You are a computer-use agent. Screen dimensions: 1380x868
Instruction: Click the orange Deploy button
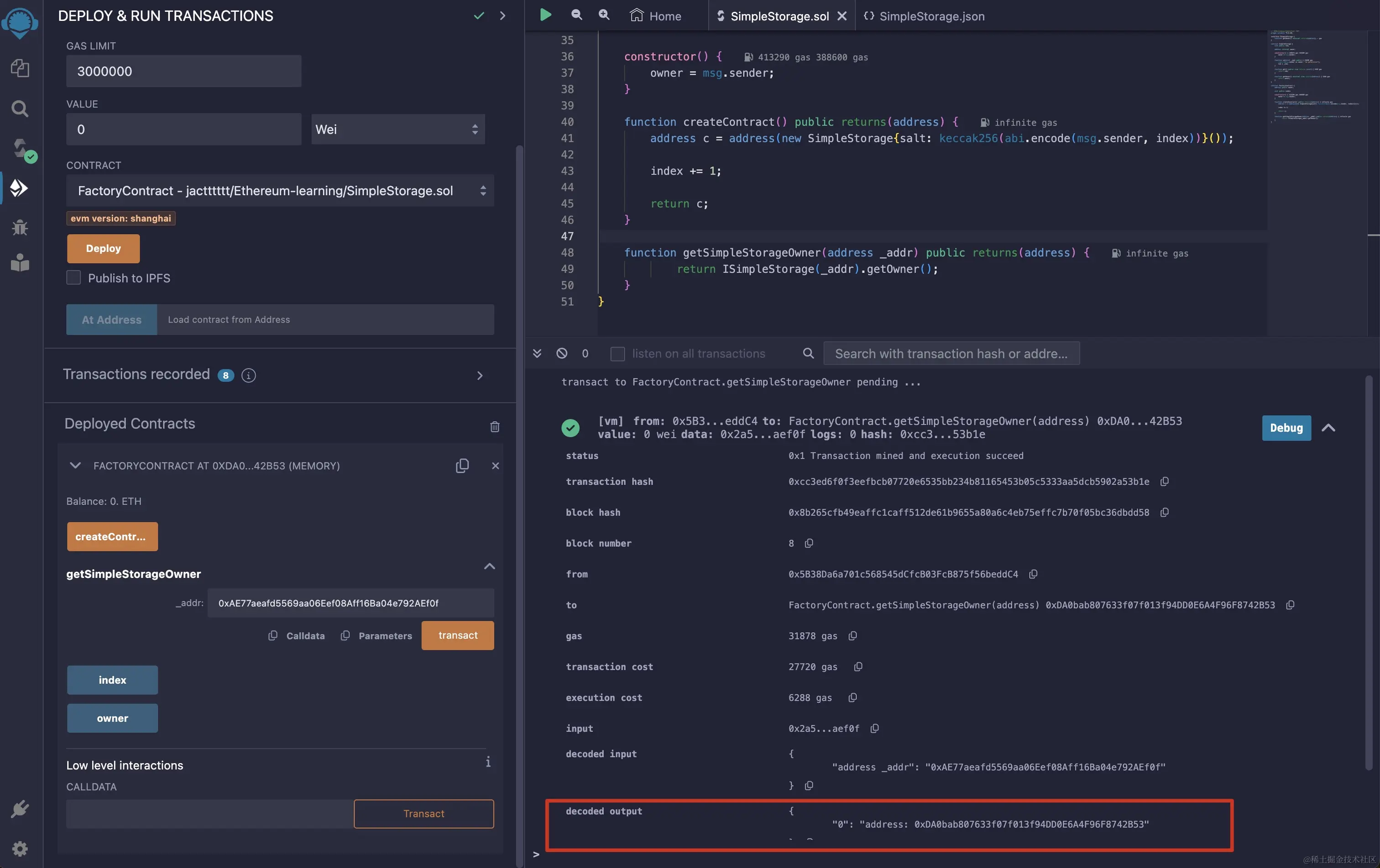click(103, 248)
